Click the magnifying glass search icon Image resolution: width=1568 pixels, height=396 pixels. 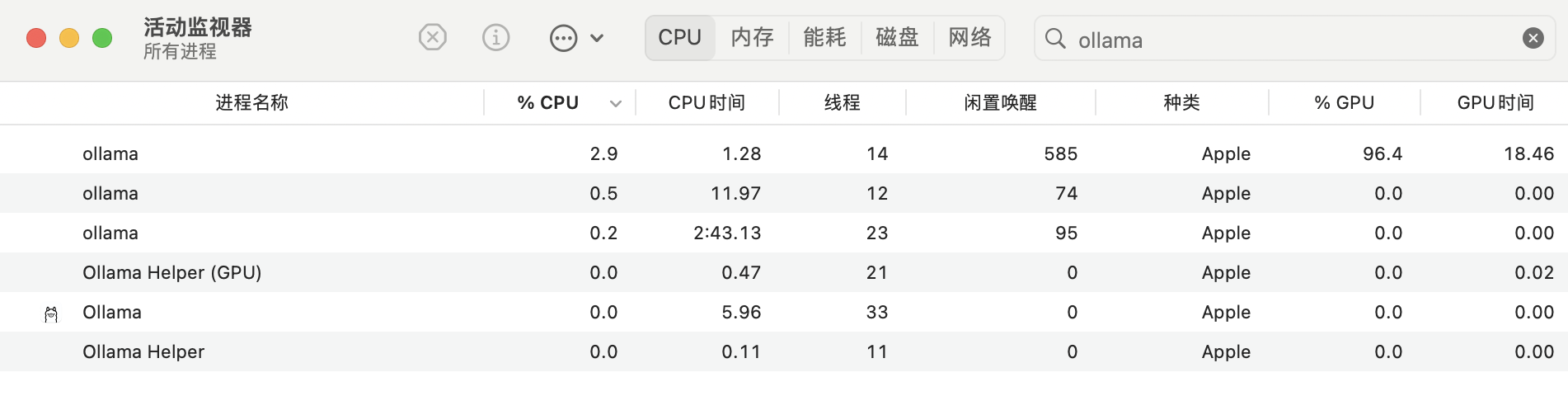click(1055, 38)
